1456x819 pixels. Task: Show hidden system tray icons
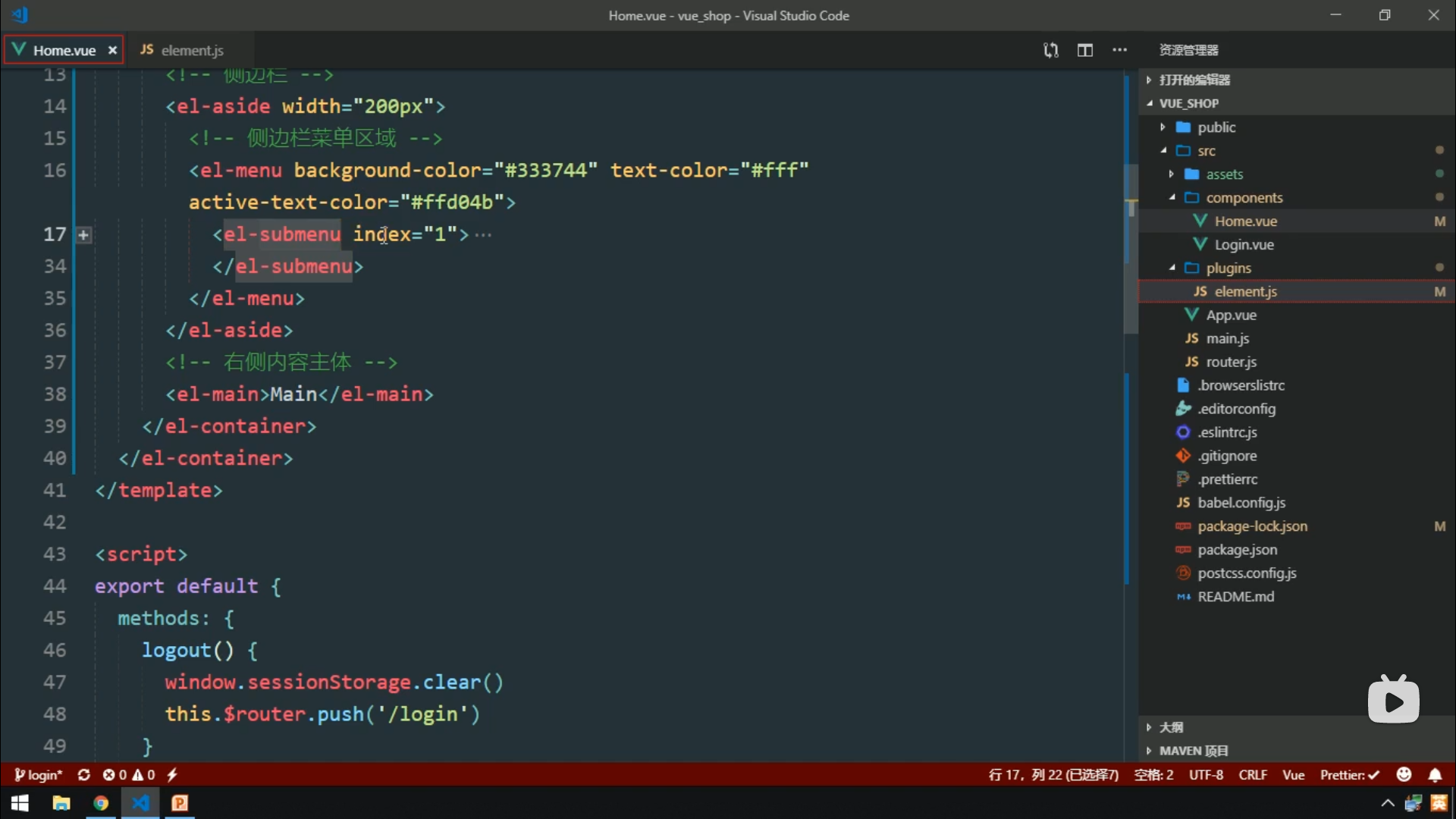click(1388, 804)
